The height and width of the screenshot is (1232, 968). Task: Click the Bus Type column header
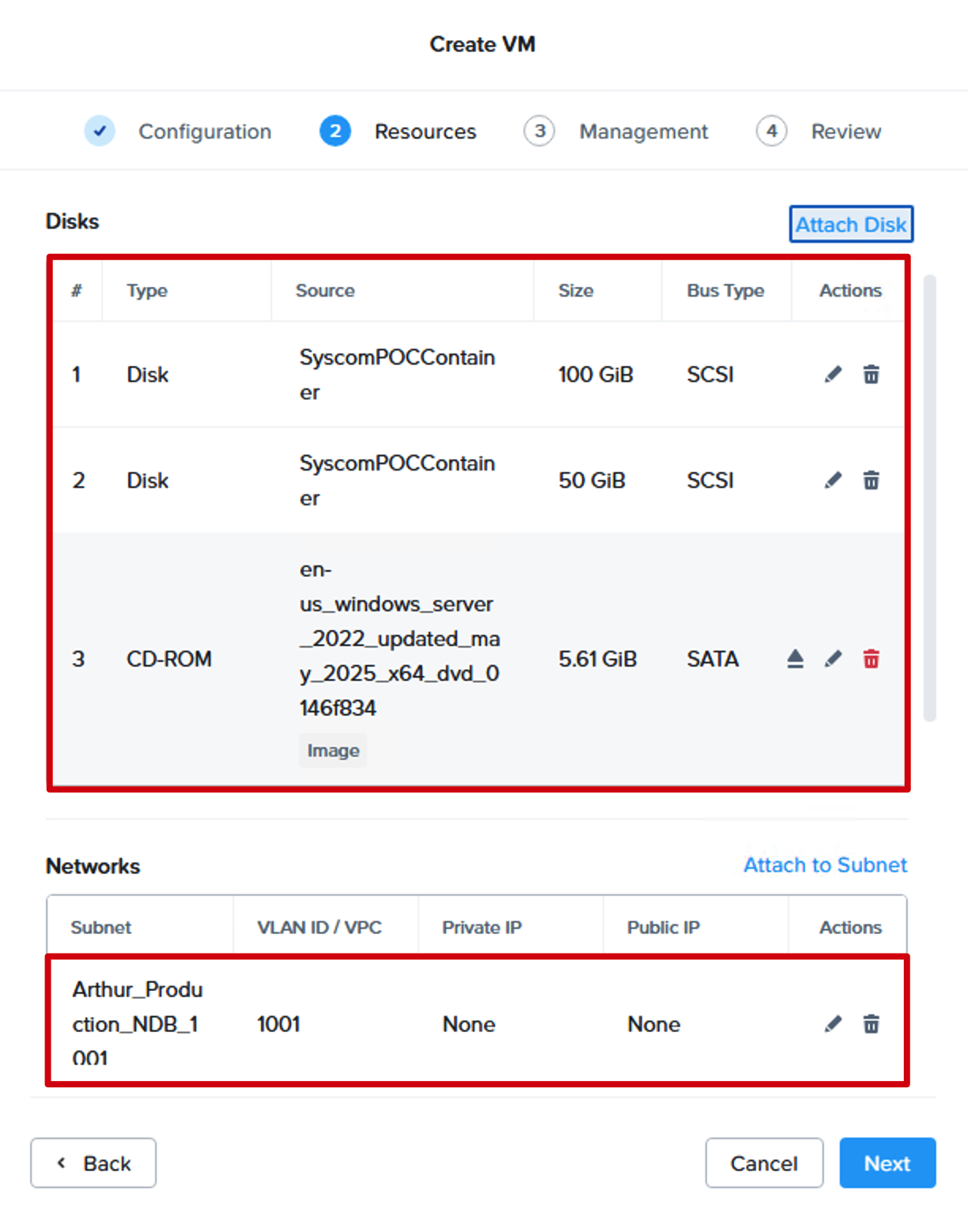(725, 290)
